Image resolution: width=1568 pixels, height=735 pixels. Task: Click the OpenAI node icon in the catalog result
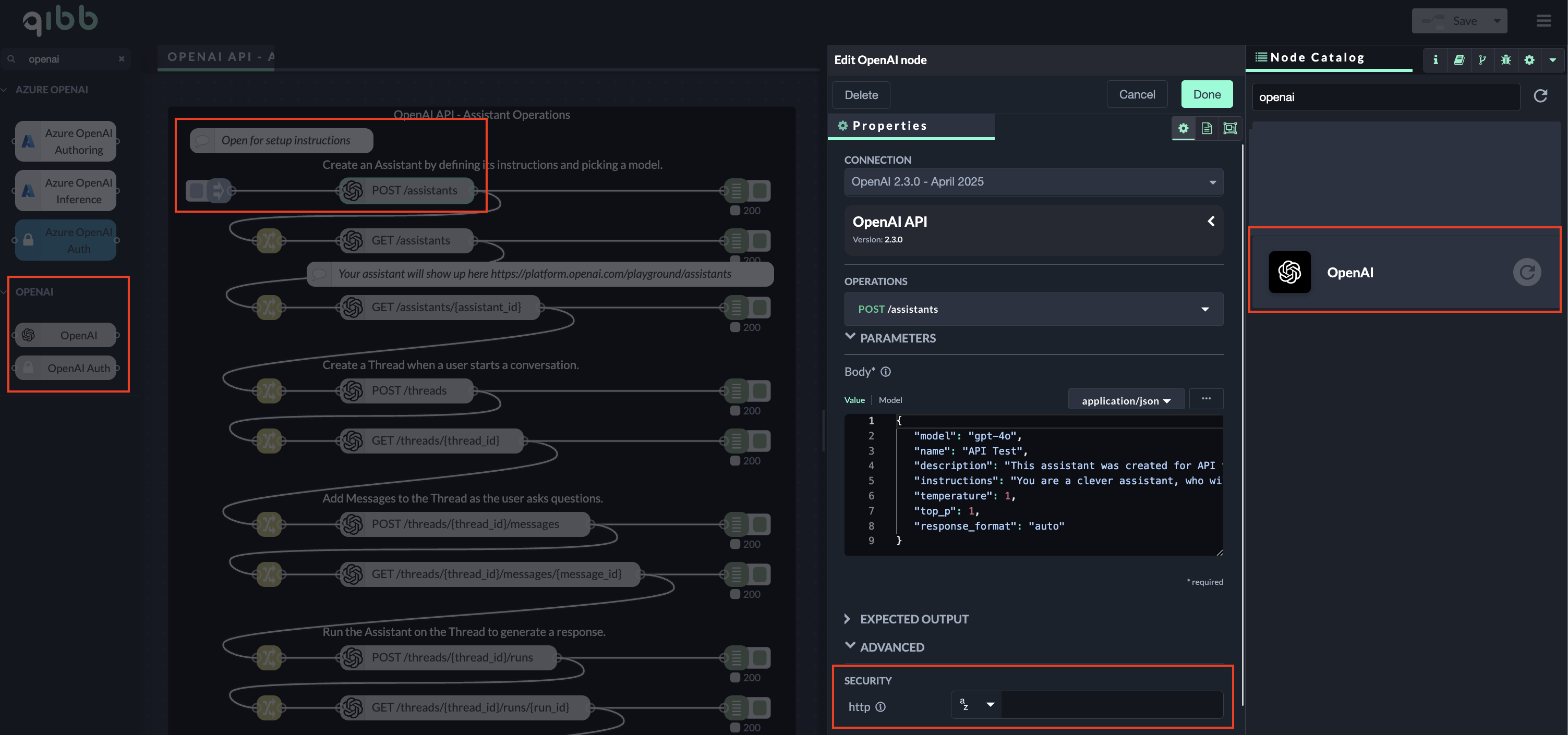coord(1289,272)
